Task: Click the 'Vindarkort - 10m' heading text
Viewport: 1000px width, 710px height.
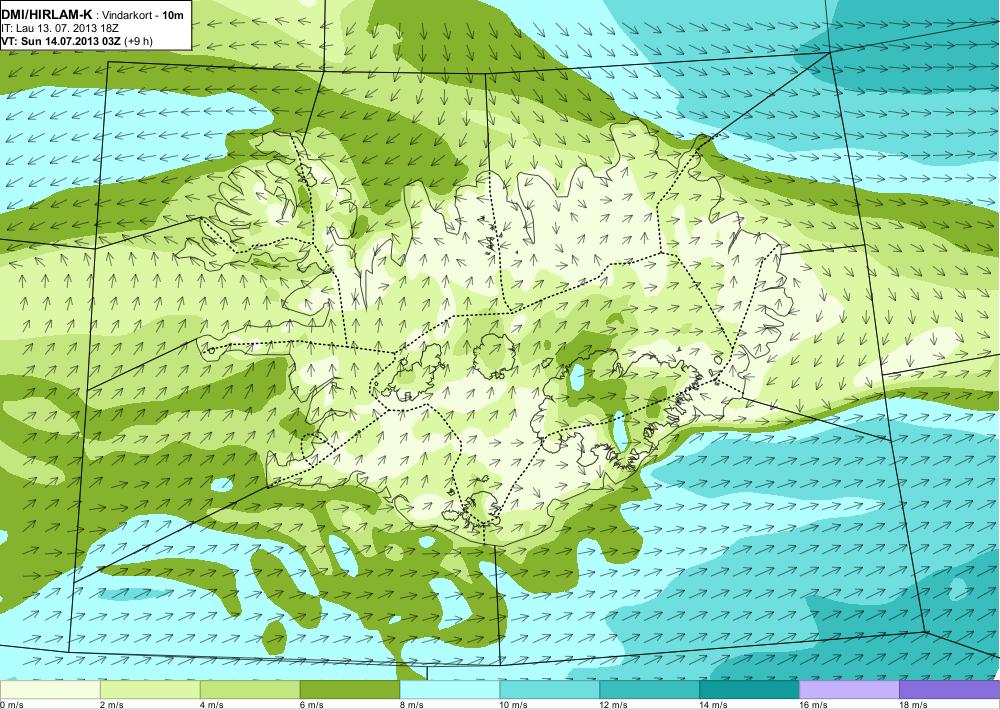Action: [x=143, y=15]
